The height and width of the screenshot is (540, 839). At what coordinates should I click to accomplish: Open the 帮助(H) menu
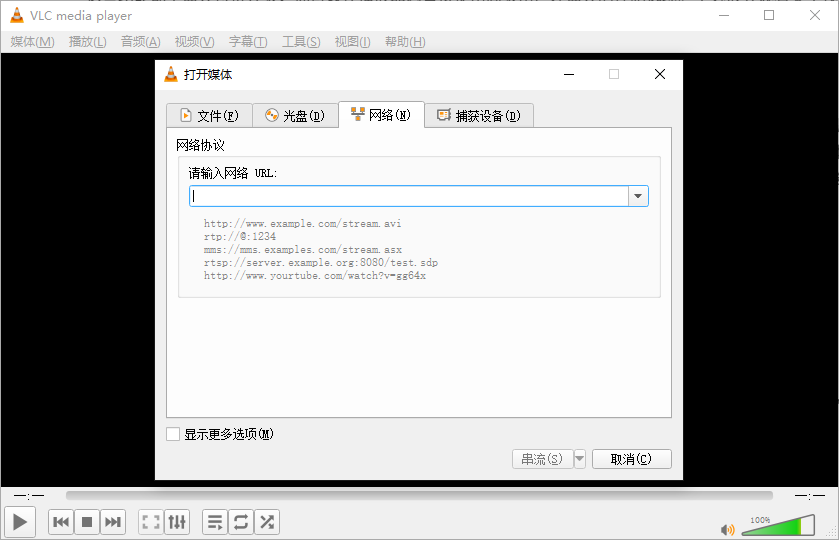coord(405,42)
